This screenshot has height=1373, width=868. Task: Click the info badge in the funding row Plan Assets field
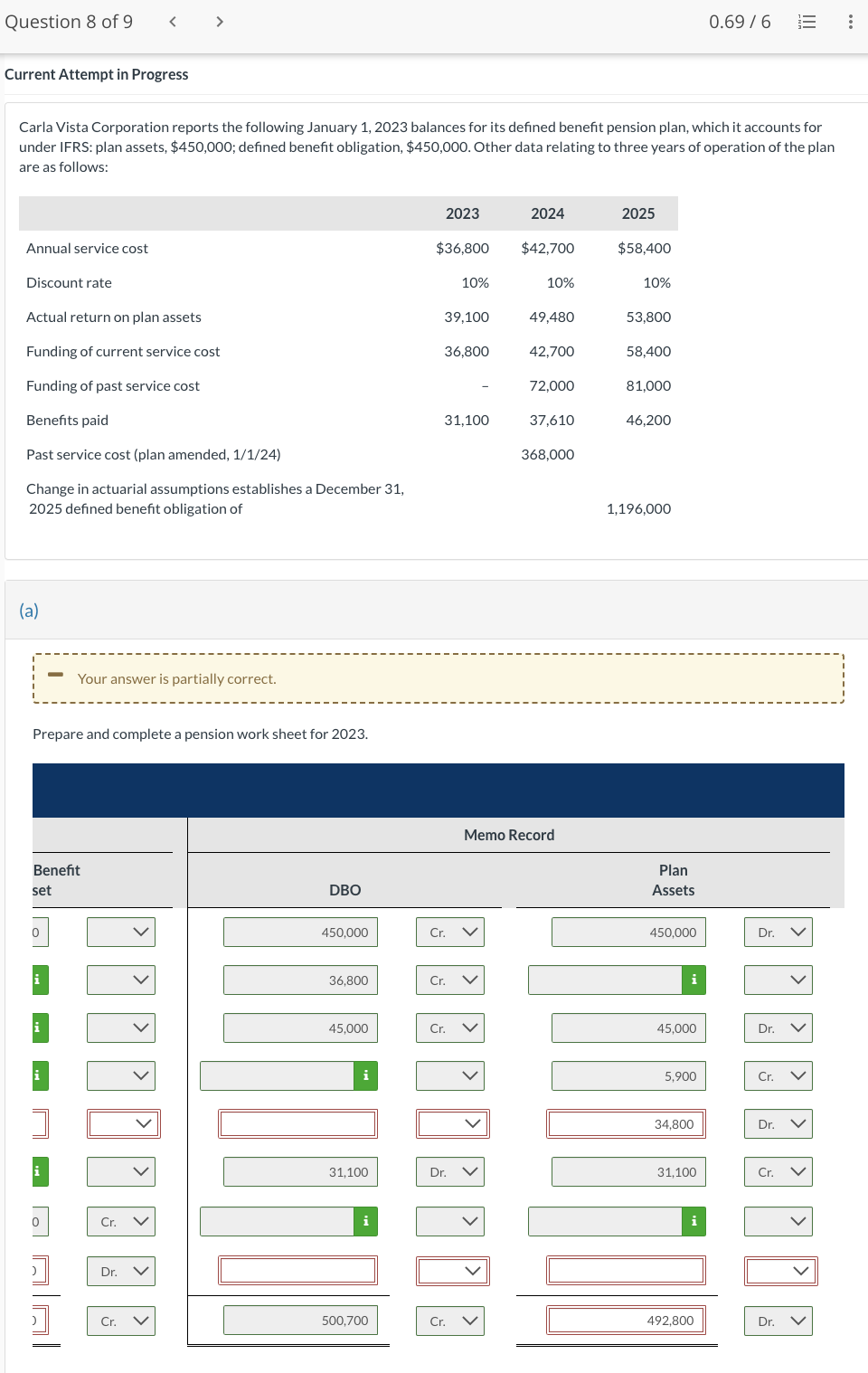pos(693,1222)
